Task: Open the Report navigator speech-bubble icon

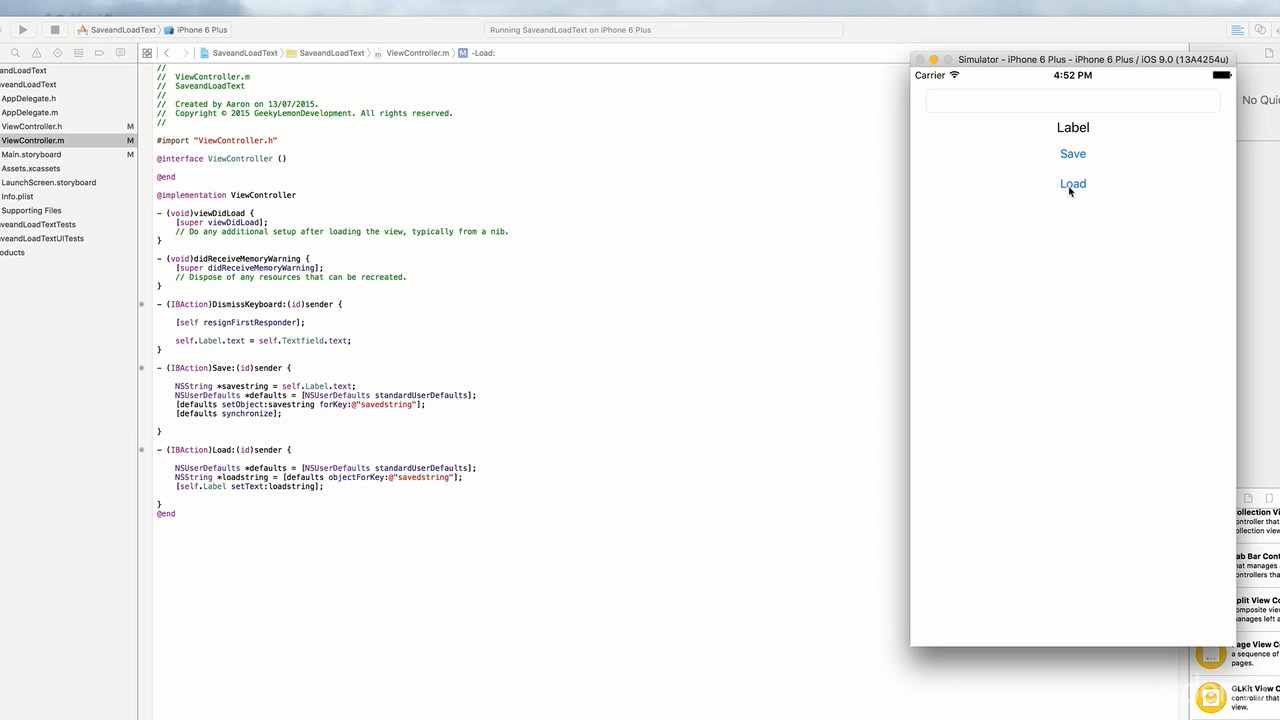Action: tap(121, 53)
